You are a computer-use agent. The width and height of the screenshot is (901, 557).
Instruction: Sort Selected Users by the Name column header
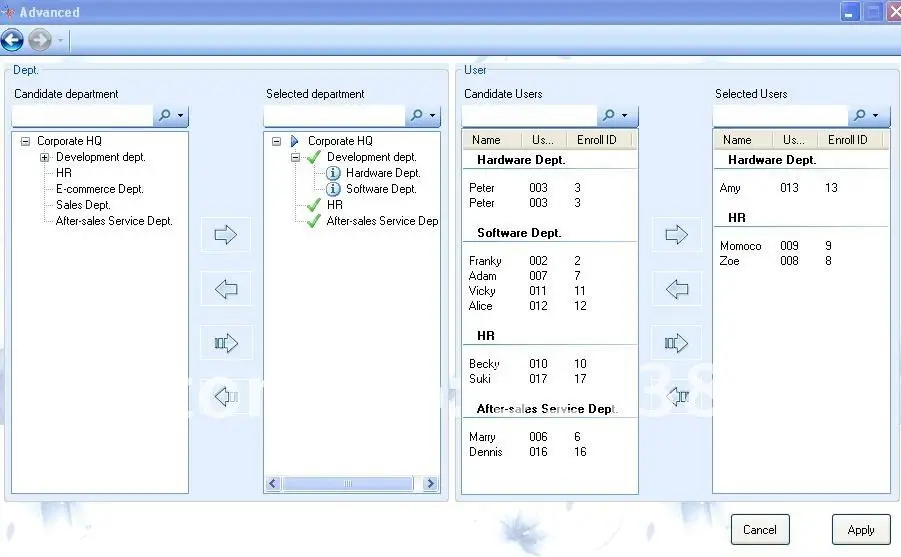coord(743,140)
